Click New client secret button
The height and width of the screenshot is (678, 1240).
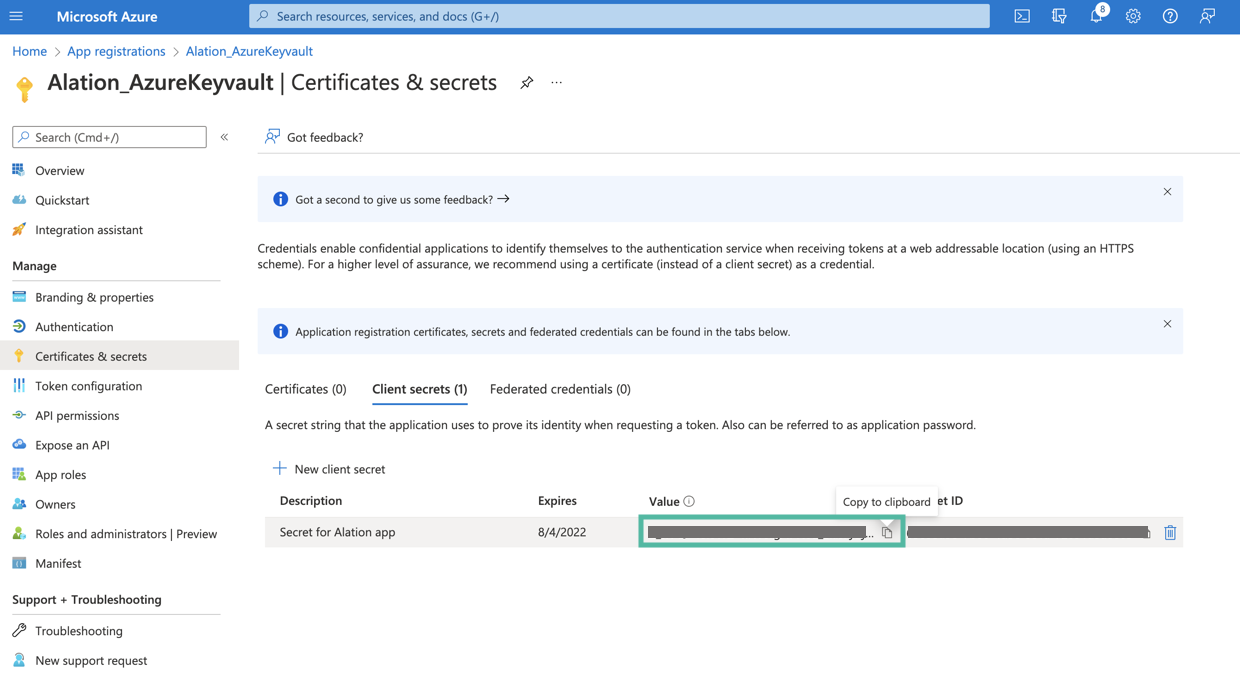point(329,469)
